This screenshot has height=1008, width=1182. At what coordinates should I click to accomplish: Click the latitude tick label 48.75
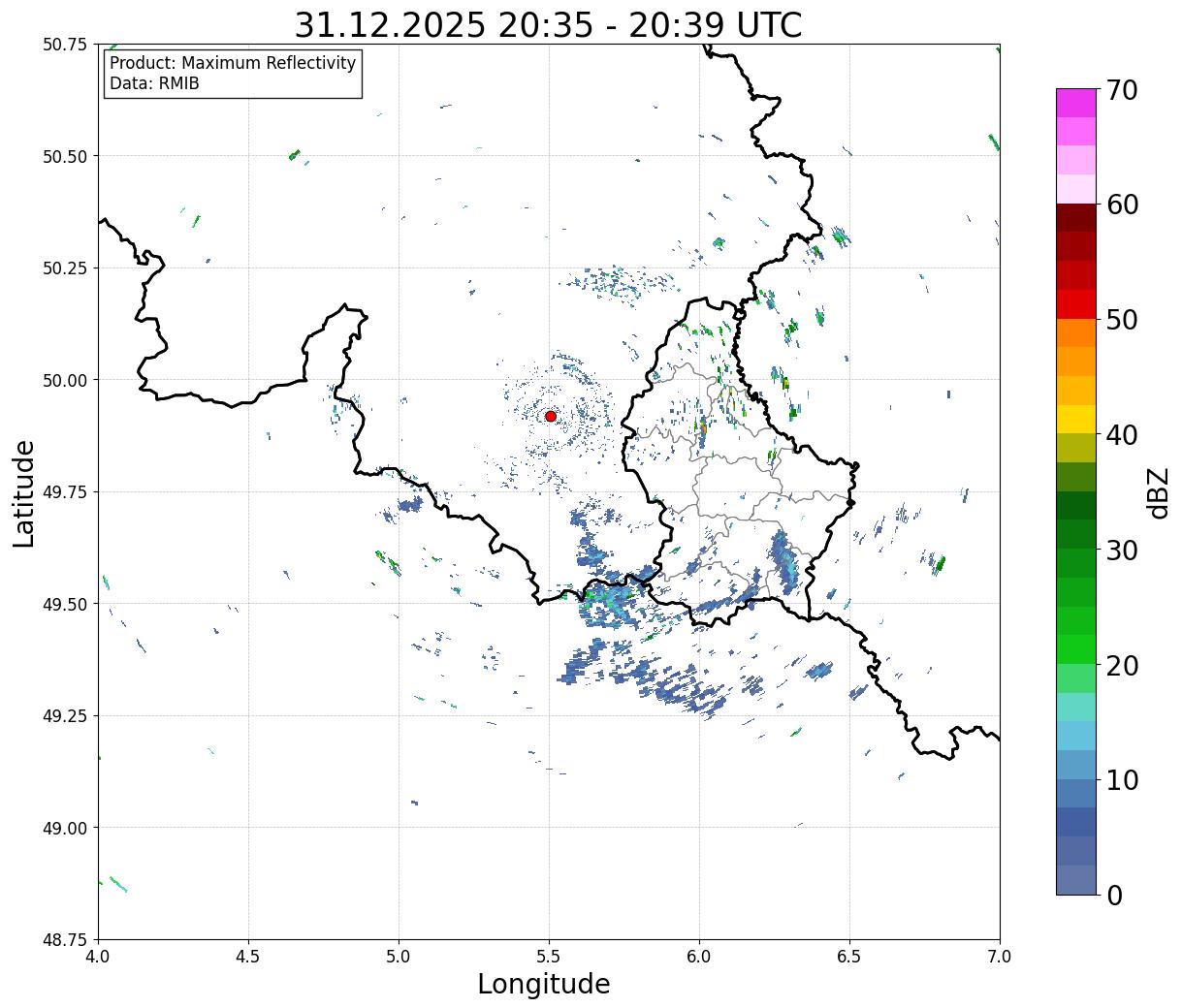tap(65, 940)
